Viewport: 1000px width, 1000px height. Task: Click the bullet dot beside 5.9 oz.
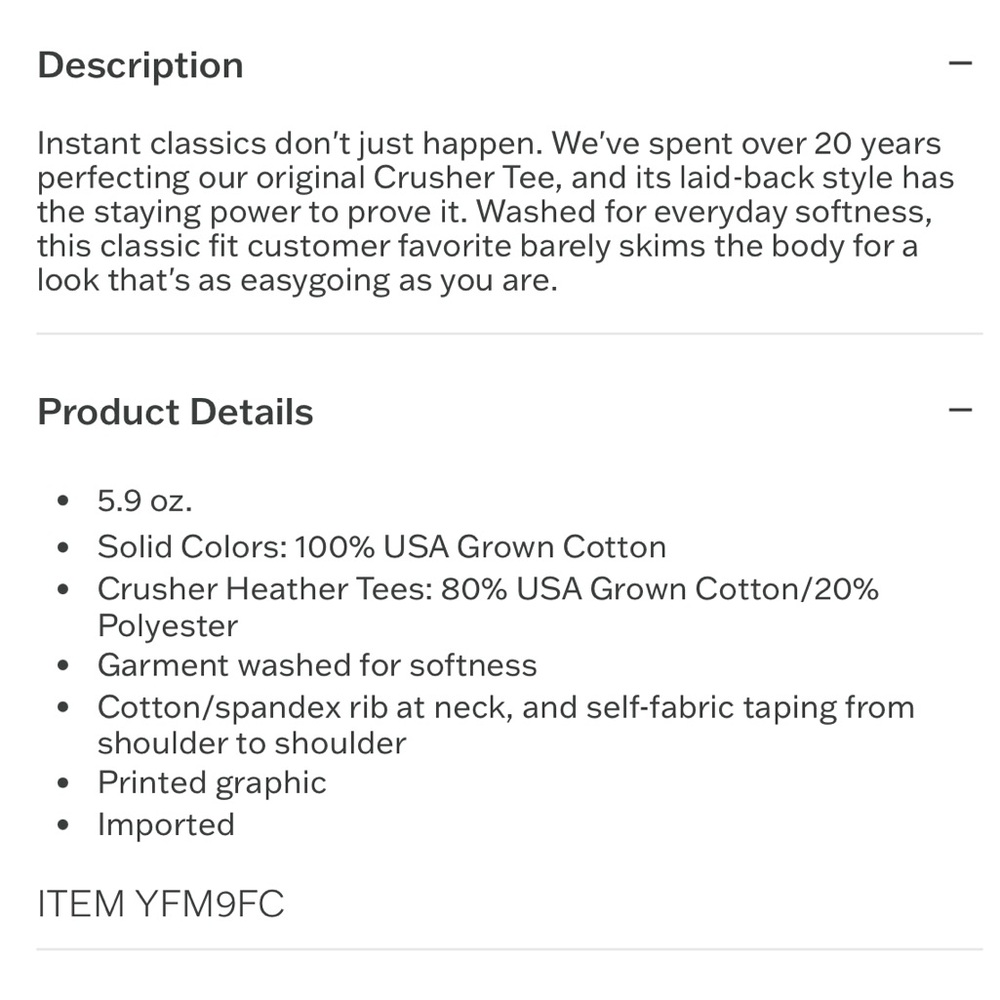coord(62,501)
